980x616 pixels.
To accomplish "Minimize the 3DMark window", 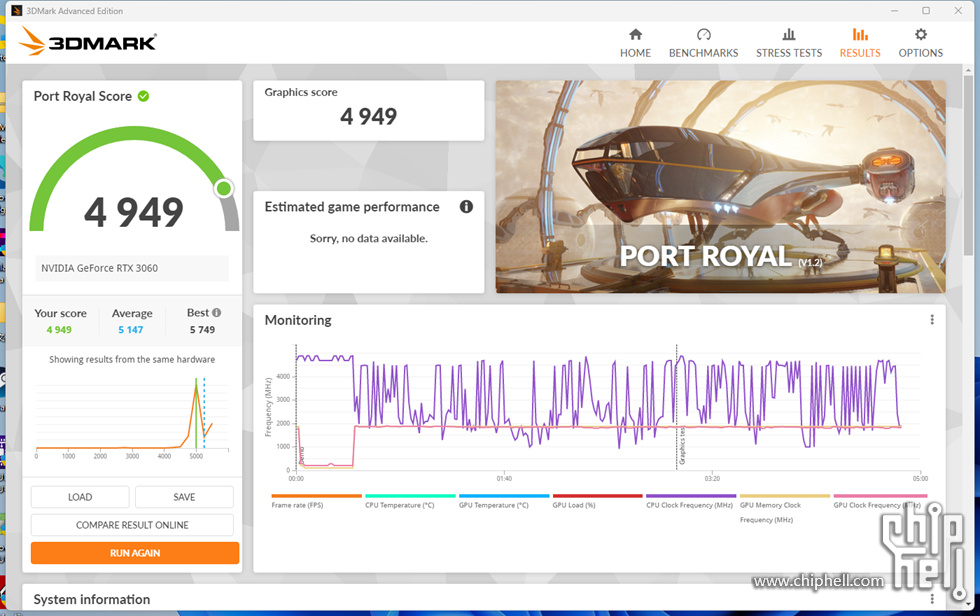I will 894,11.
